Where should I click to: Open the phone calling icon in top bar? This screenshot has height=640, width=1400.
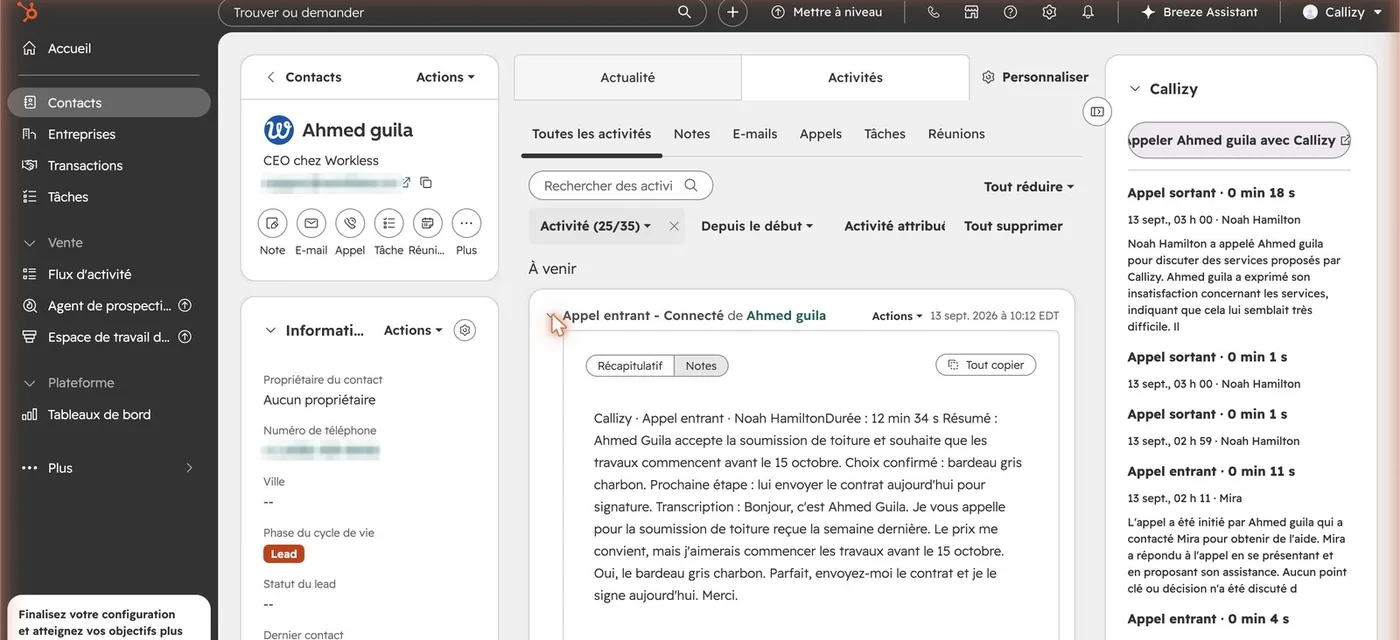[x=933, y=12]
